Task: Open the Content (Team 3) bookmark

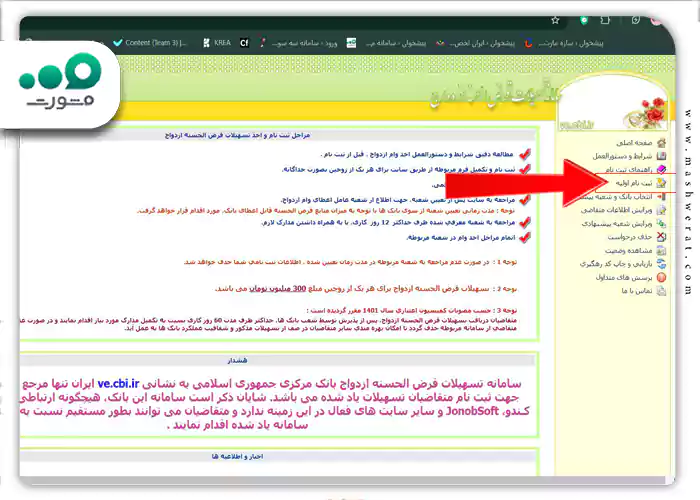Action: [150, 43]
